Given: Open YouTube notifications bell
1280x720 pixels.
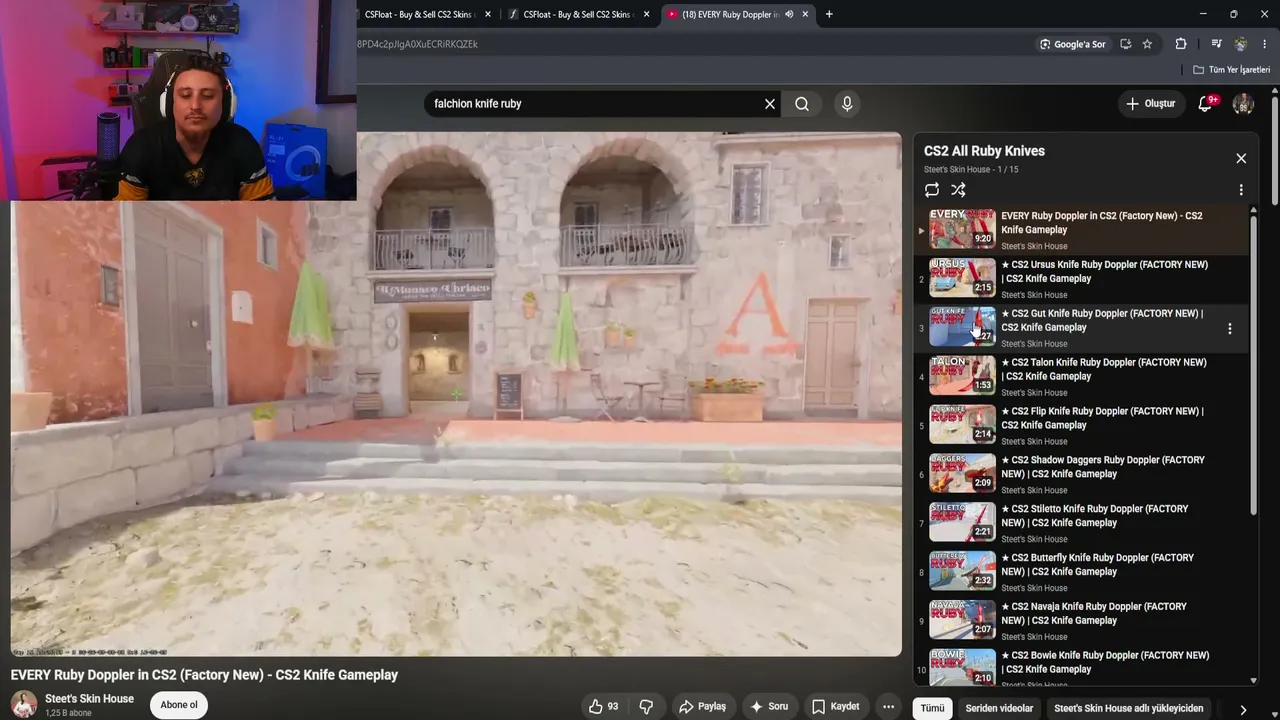Looking at the screenshot, I should coord(1206,104).
